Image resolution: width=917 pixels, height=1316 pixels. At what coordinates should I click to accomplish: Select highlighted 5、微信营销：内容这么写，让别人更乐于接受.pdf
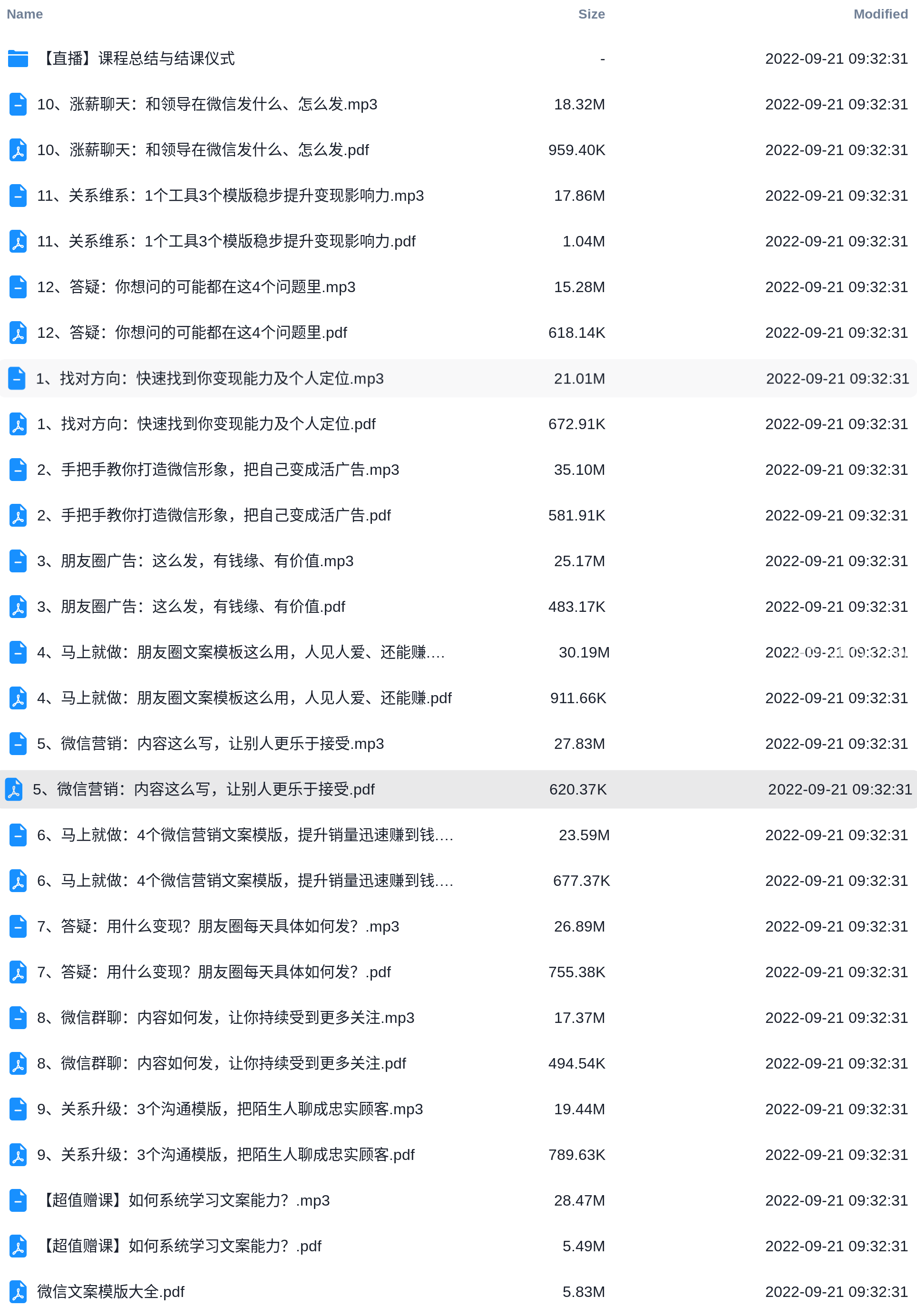pos(204,789)
